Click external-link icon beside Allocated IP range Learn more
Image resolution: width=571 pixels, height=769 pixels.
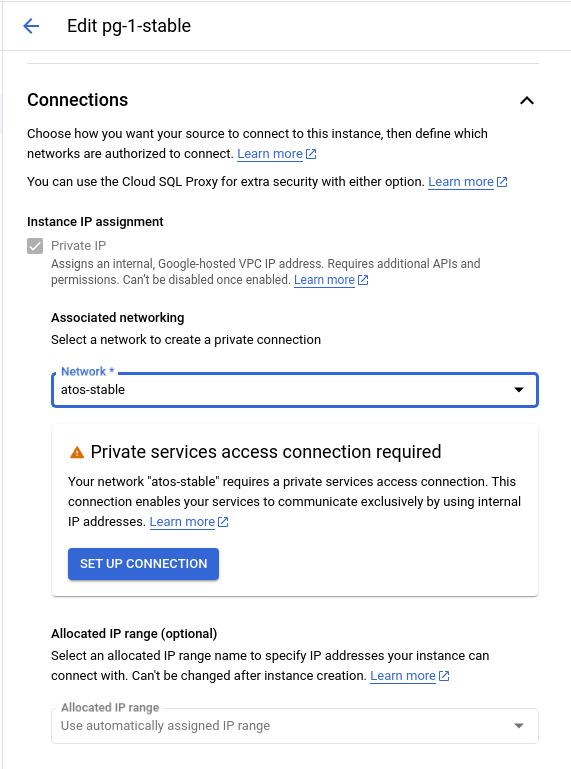point(444,676)
